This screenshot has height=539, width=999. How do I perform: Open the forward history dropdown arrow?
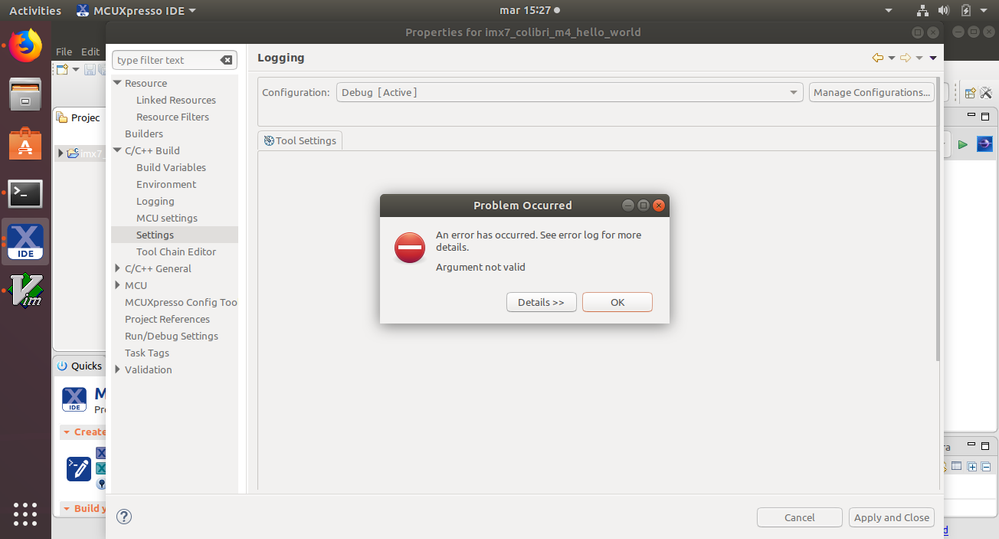click(x=919, y=58)
